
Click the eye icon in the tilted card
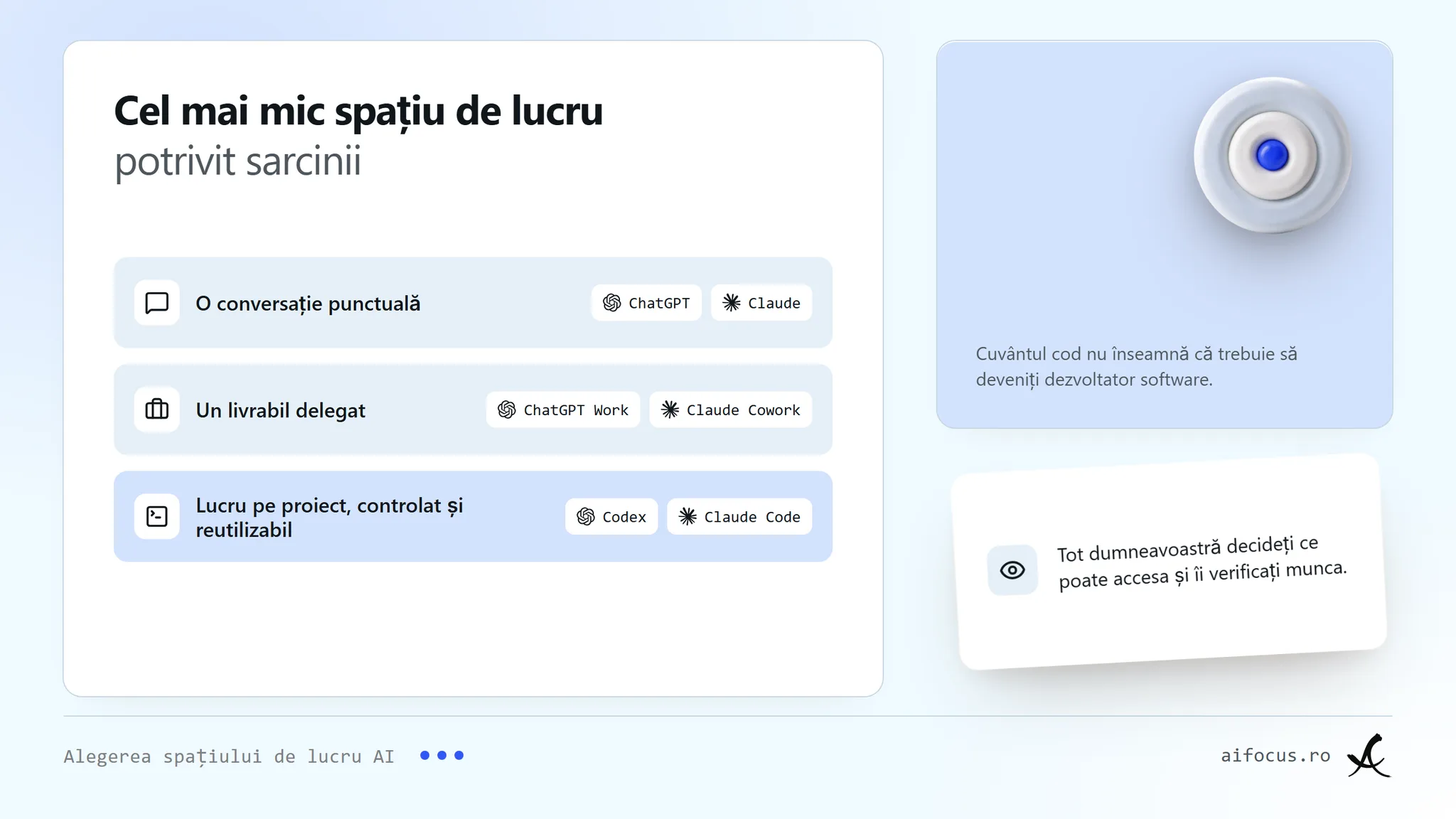coord(1012,570)
